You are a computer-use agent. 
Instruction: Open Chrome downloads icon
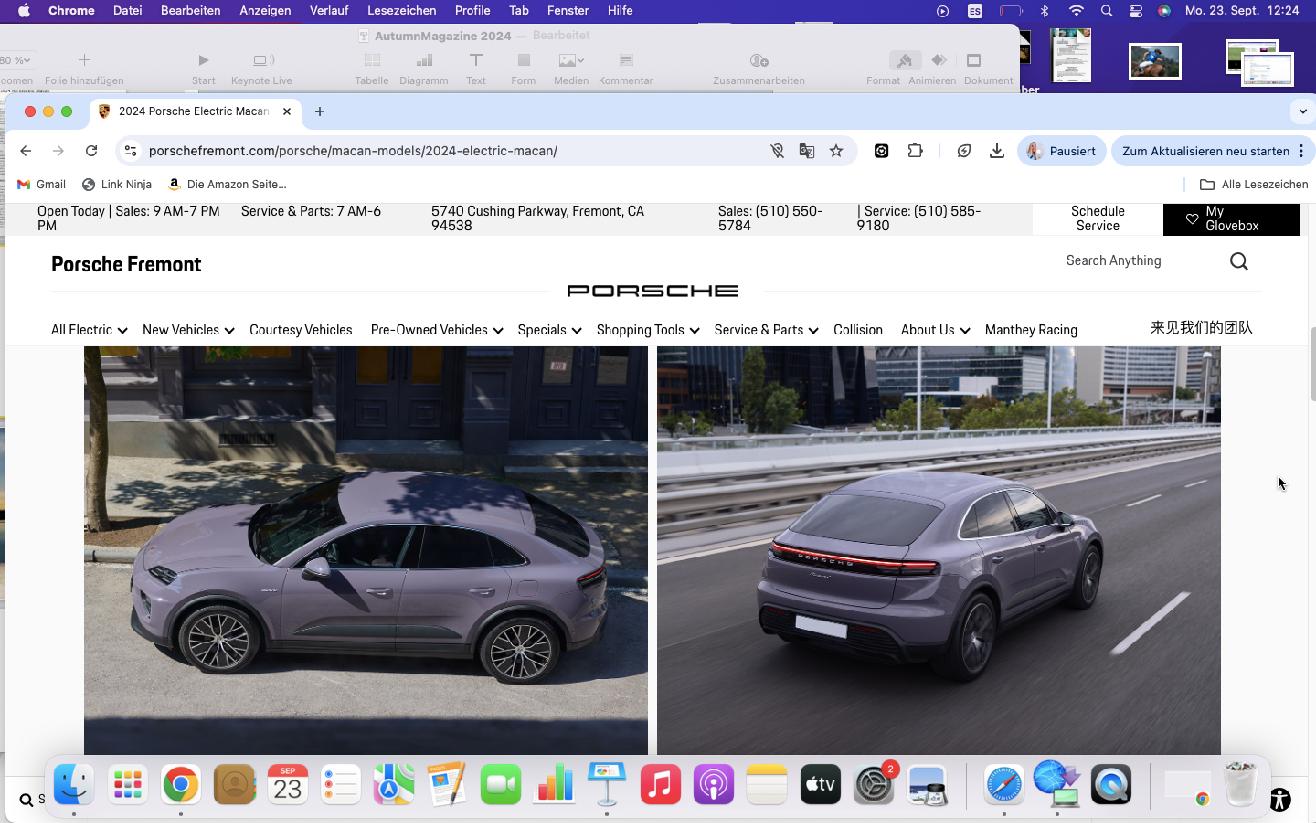997,151
